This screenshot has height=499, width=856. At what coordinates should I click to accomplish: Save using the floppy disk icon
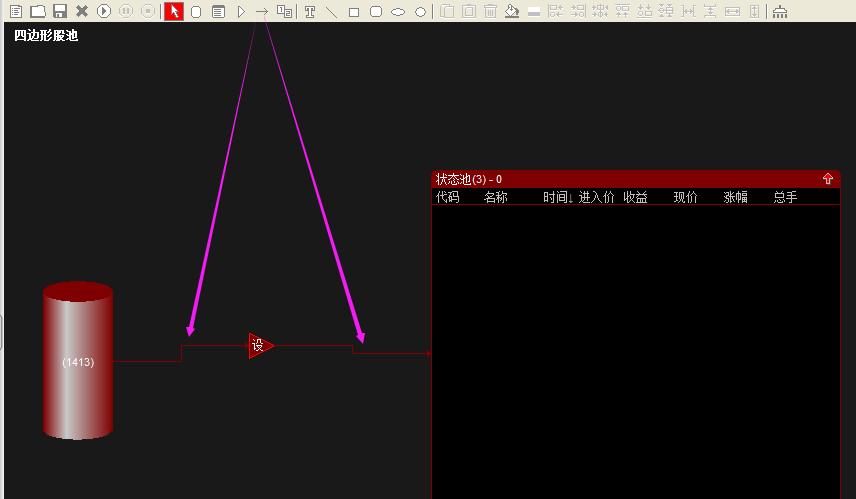click(60, 11)
